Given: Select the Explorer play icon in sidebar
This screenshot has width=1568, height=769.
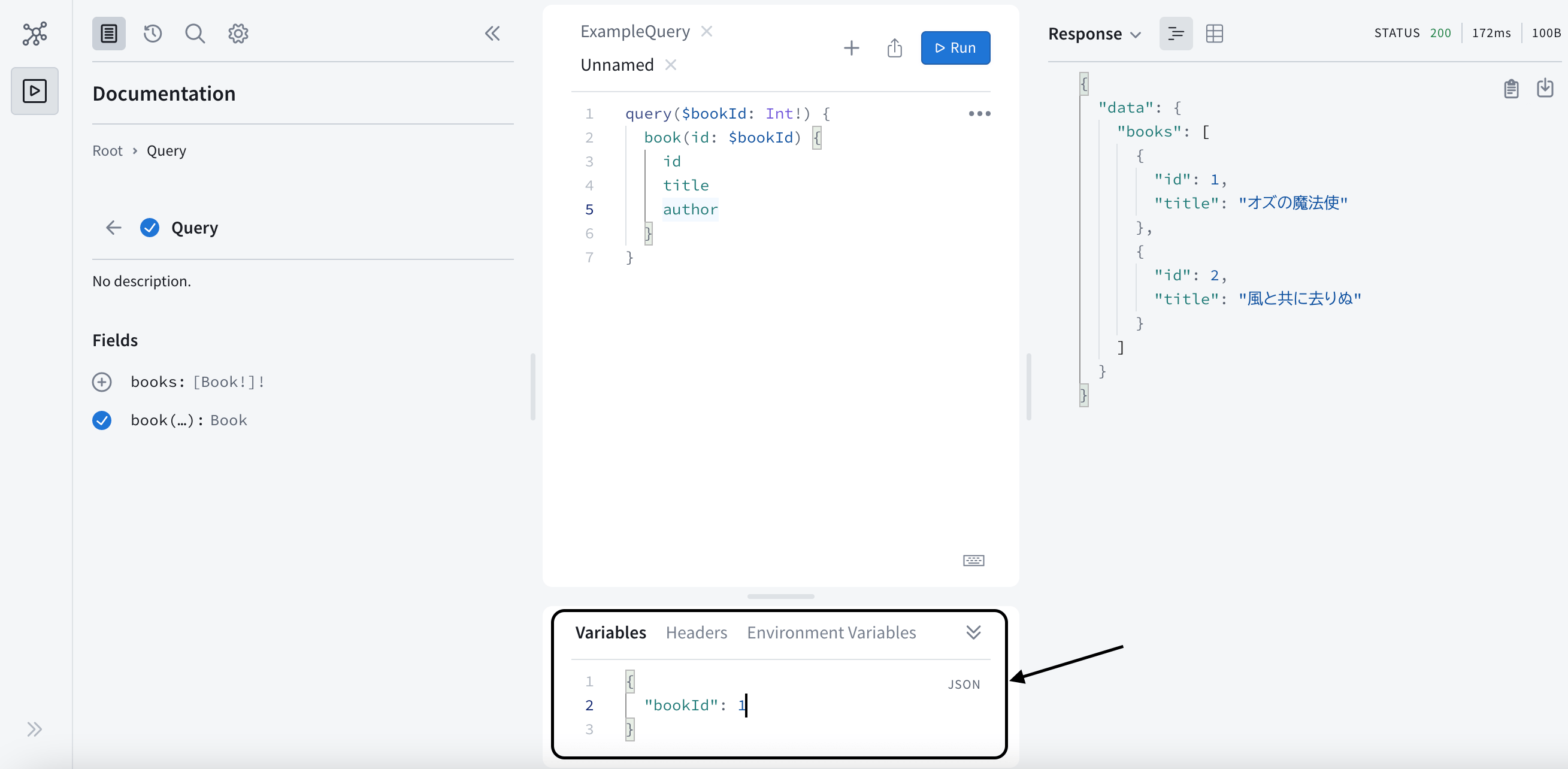Looking at the screenshot, I should tap(35, 90).
